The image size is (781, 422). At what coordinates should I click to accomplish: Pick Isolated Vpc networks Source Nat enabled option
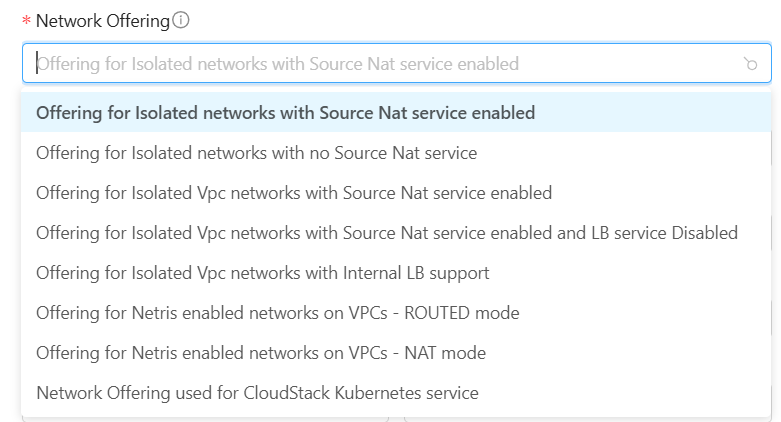tap(293, 193)
